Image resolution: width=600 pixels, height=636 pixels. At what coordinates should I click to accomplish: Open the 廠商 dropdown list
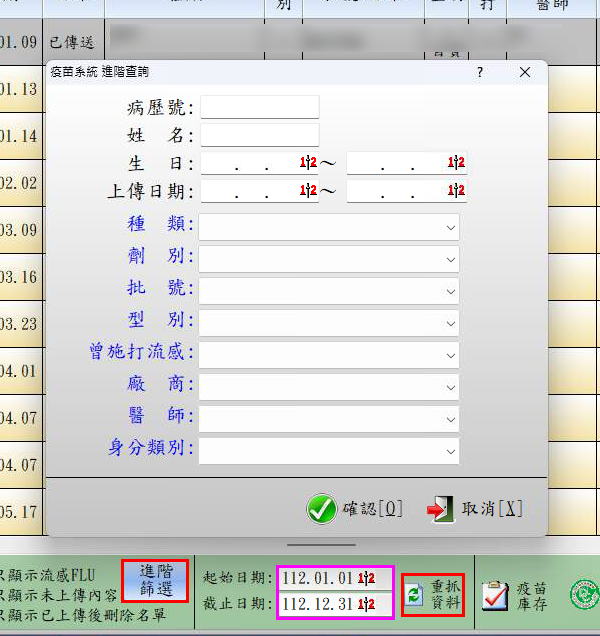pyautogui.click(x=449, y=386)
